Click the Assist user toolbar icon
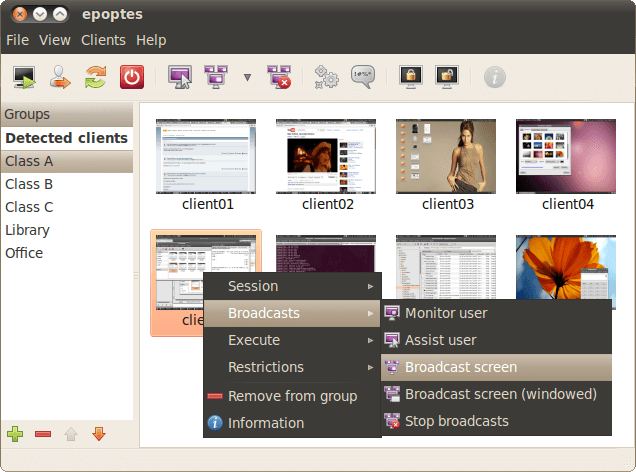This screenshot has width=636, height=472. point(180,76)
